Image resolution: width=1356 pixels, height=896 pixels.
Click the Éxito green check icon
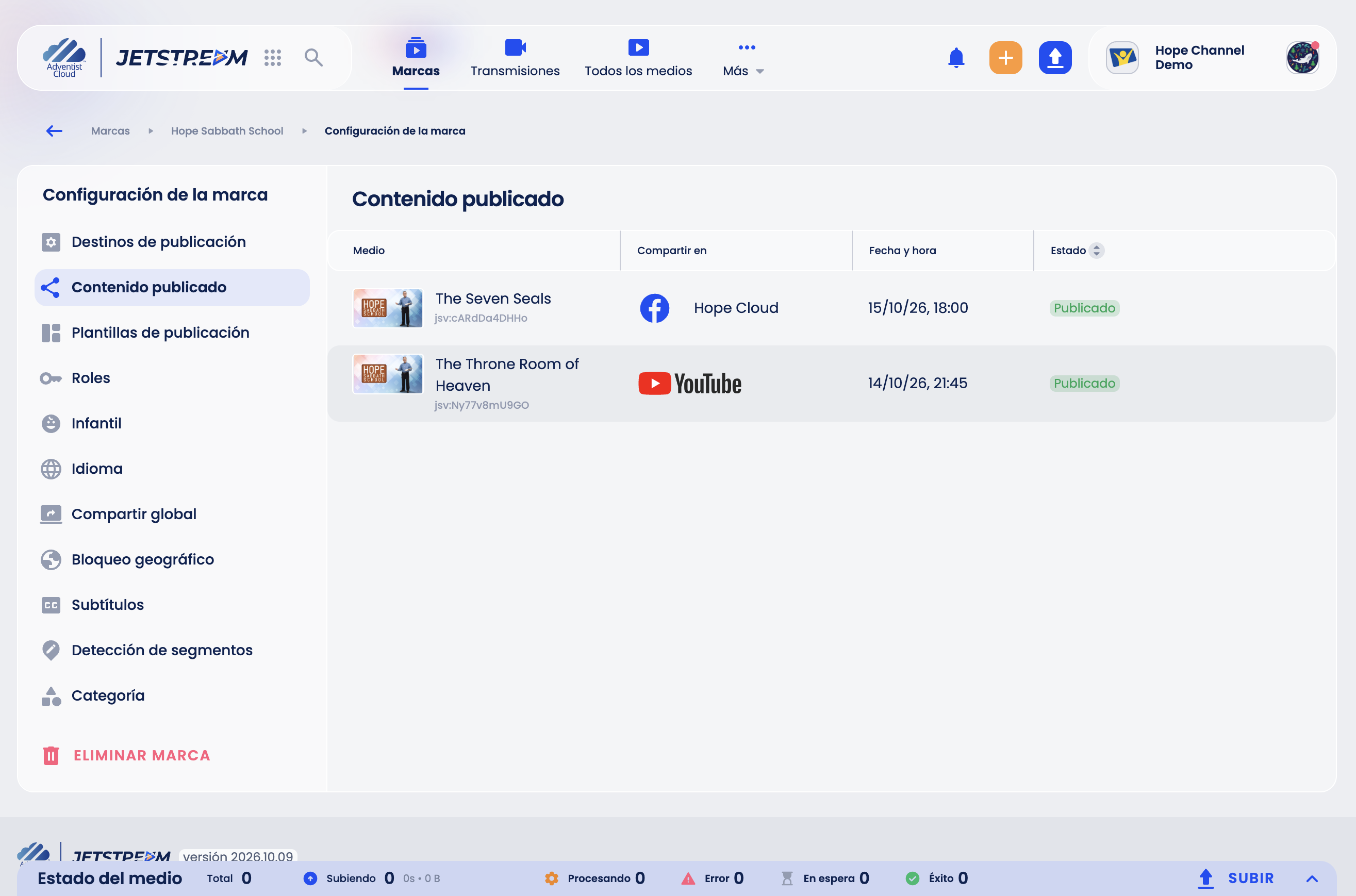click(913, 878)
